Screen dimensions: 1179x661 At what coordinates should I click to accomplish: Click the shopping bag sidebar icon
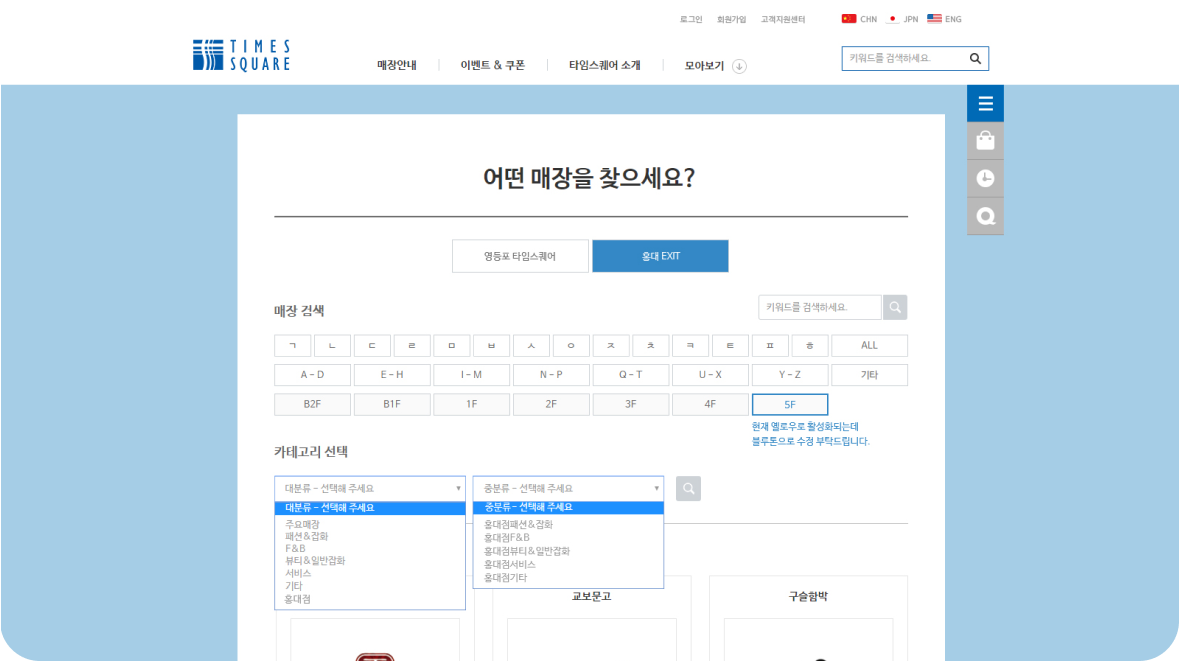pyautogui.click(x=985, y=141)
